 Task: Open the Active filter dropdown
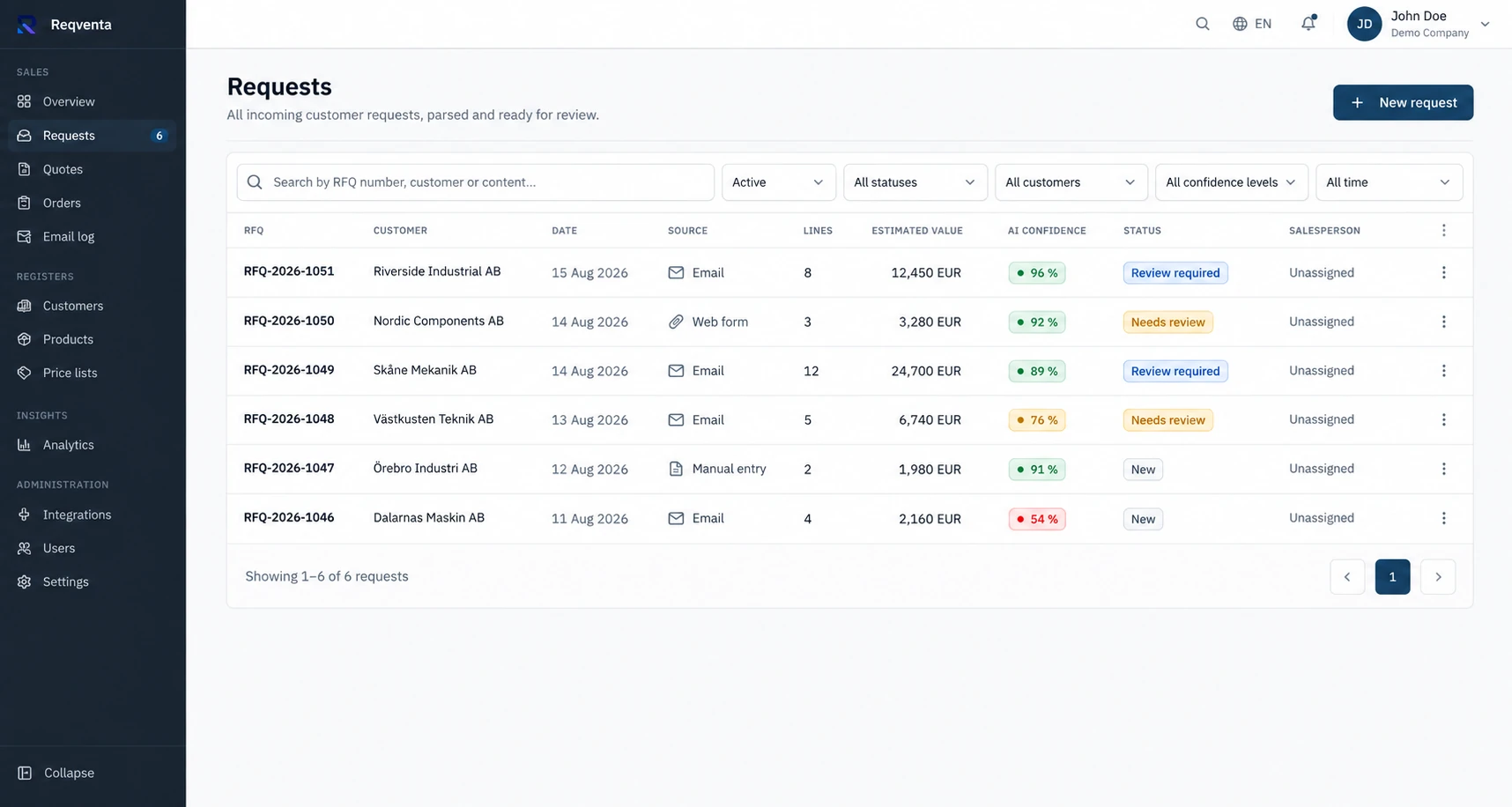778,182
